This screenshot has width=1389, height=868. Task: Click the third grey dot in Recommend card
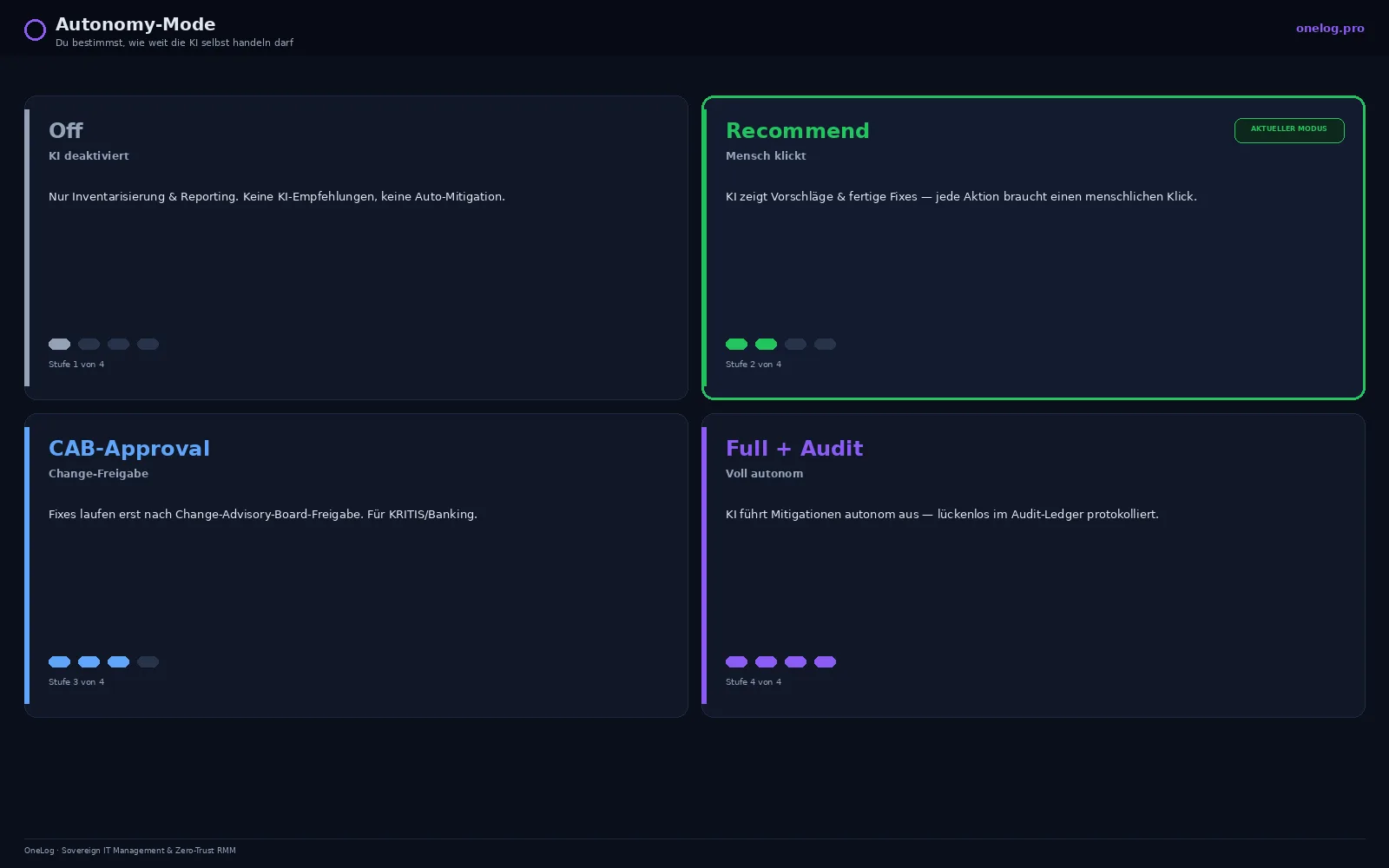click(x=796, y=345)
